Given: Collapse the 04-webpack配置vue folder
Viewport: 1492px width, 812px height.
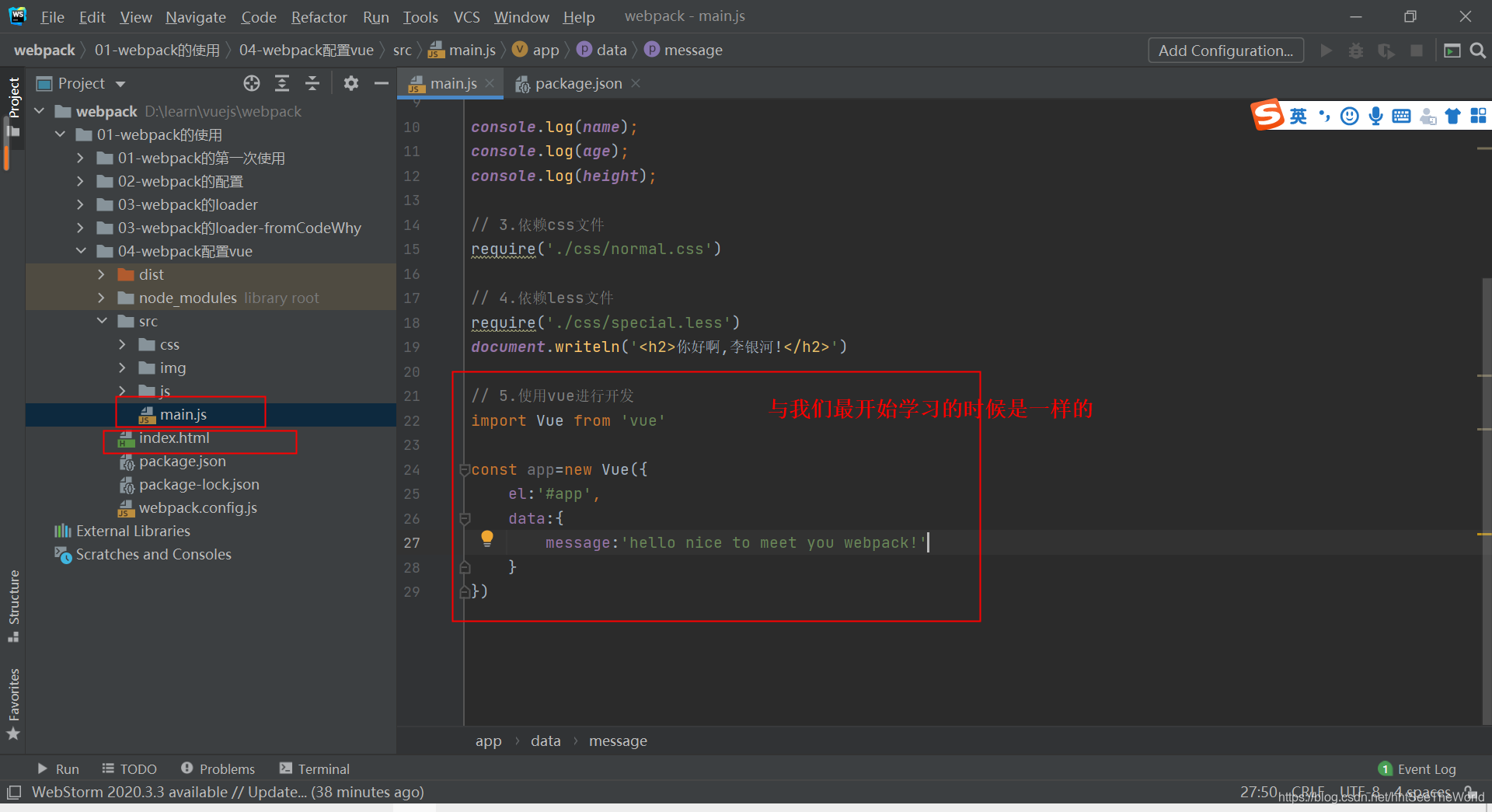Looking at the screenshot, I should [x=81, y=251].
